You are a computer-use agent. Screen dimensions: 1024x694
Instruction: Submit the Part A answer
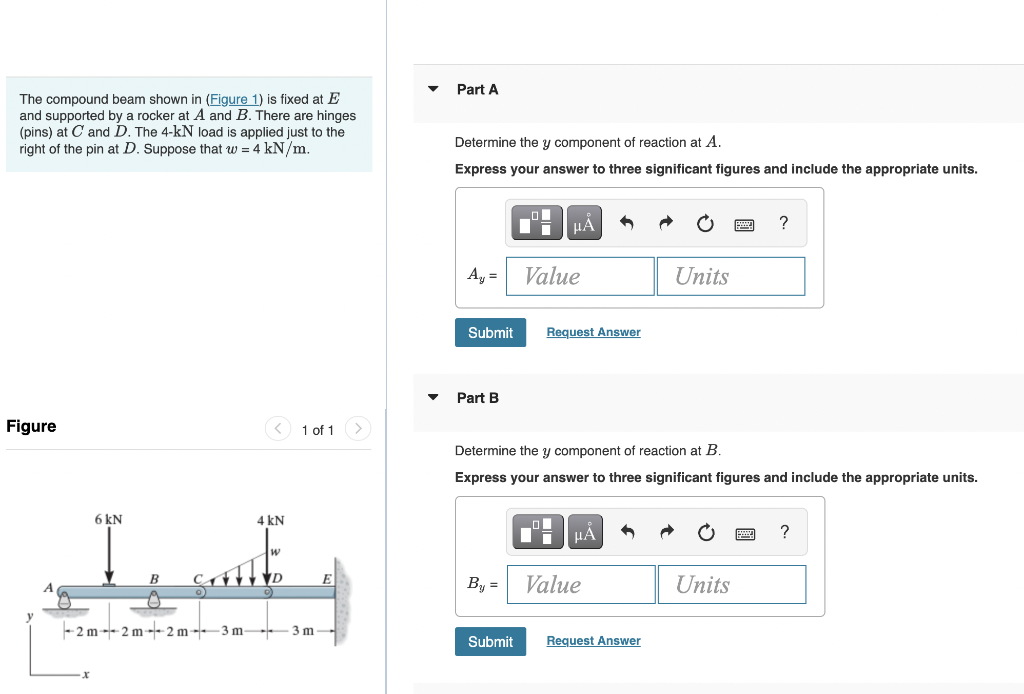(490, 332)
